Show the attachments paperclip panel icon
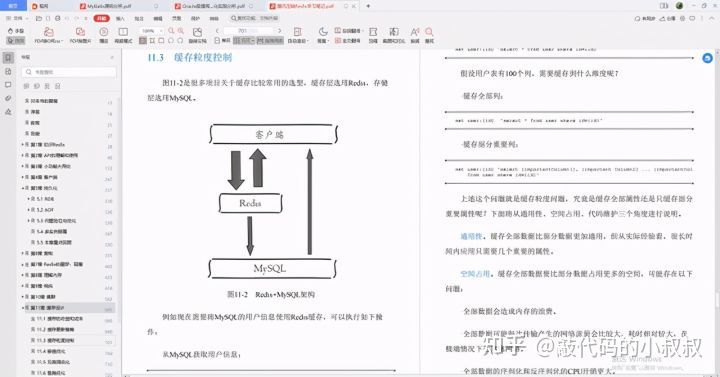 tap(8, 98)
